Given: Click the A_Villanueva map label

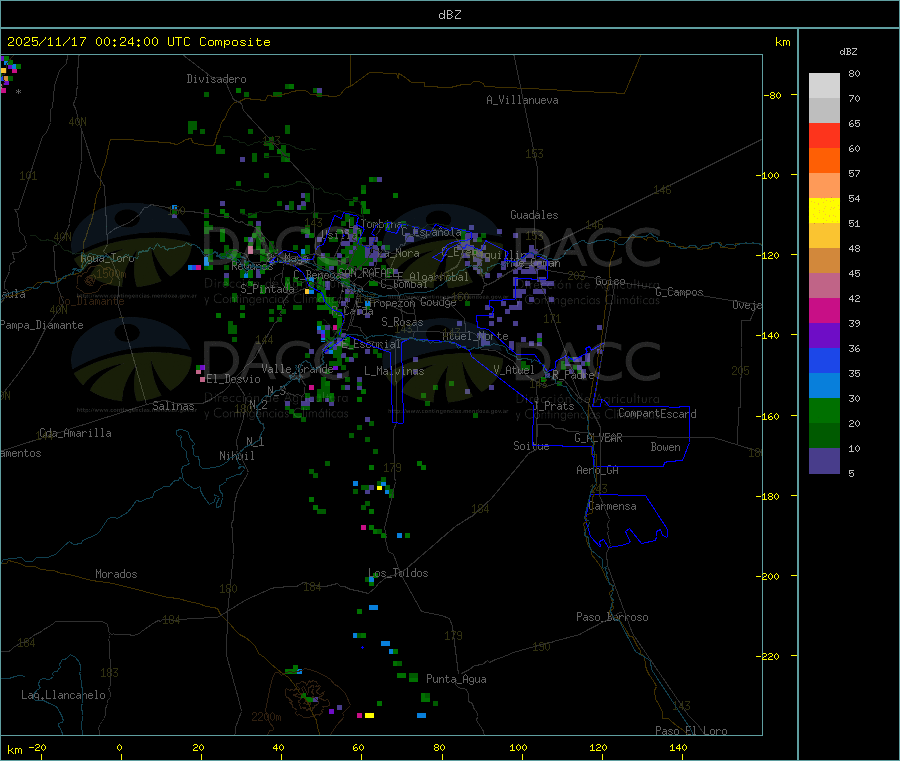Looking at the screenshot, I should [522, 100].
